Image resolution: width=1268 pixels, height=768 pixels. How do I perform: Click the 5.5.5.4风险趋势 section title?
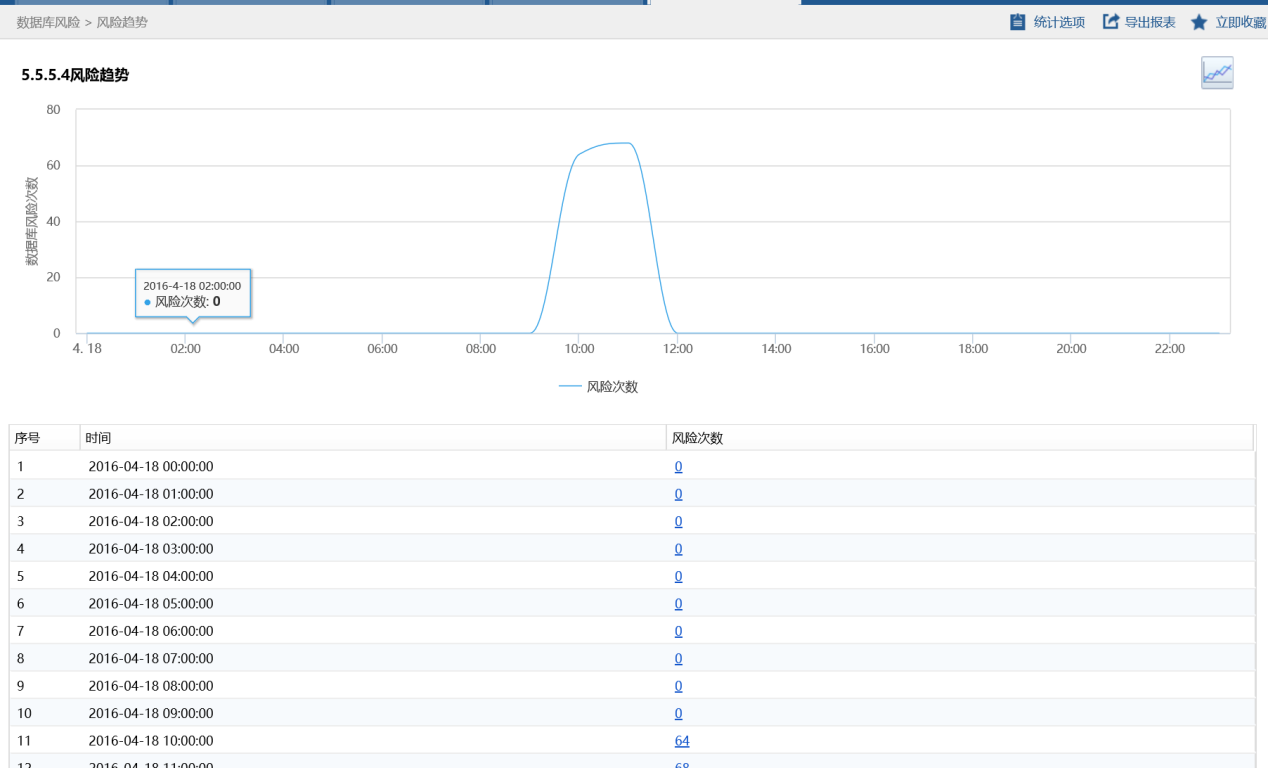tap(75, 75)
